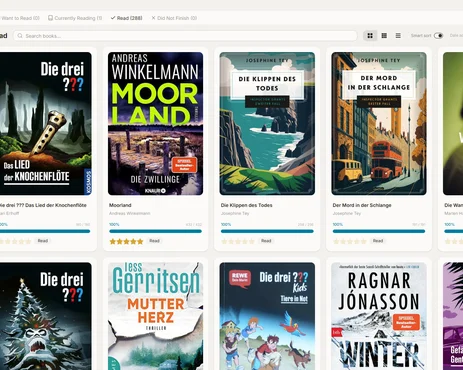Rate Die Klippen des Todes one star

224,241
